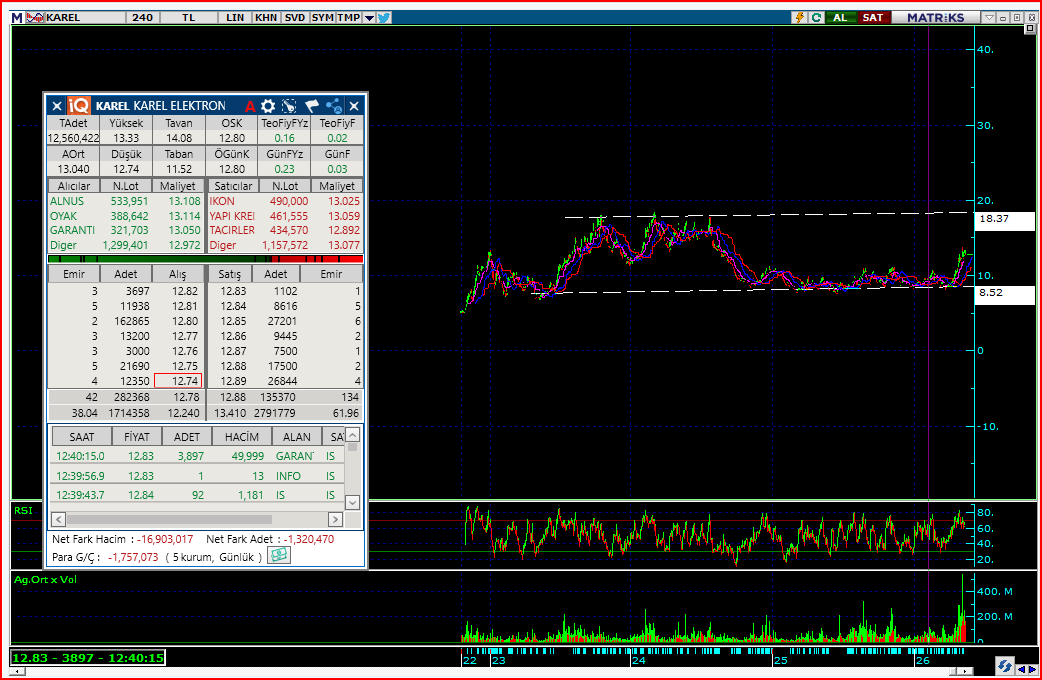This screenshot has width=1042, height=680.
Task: Open the green money icon next to Günlük
Action: 278,554
